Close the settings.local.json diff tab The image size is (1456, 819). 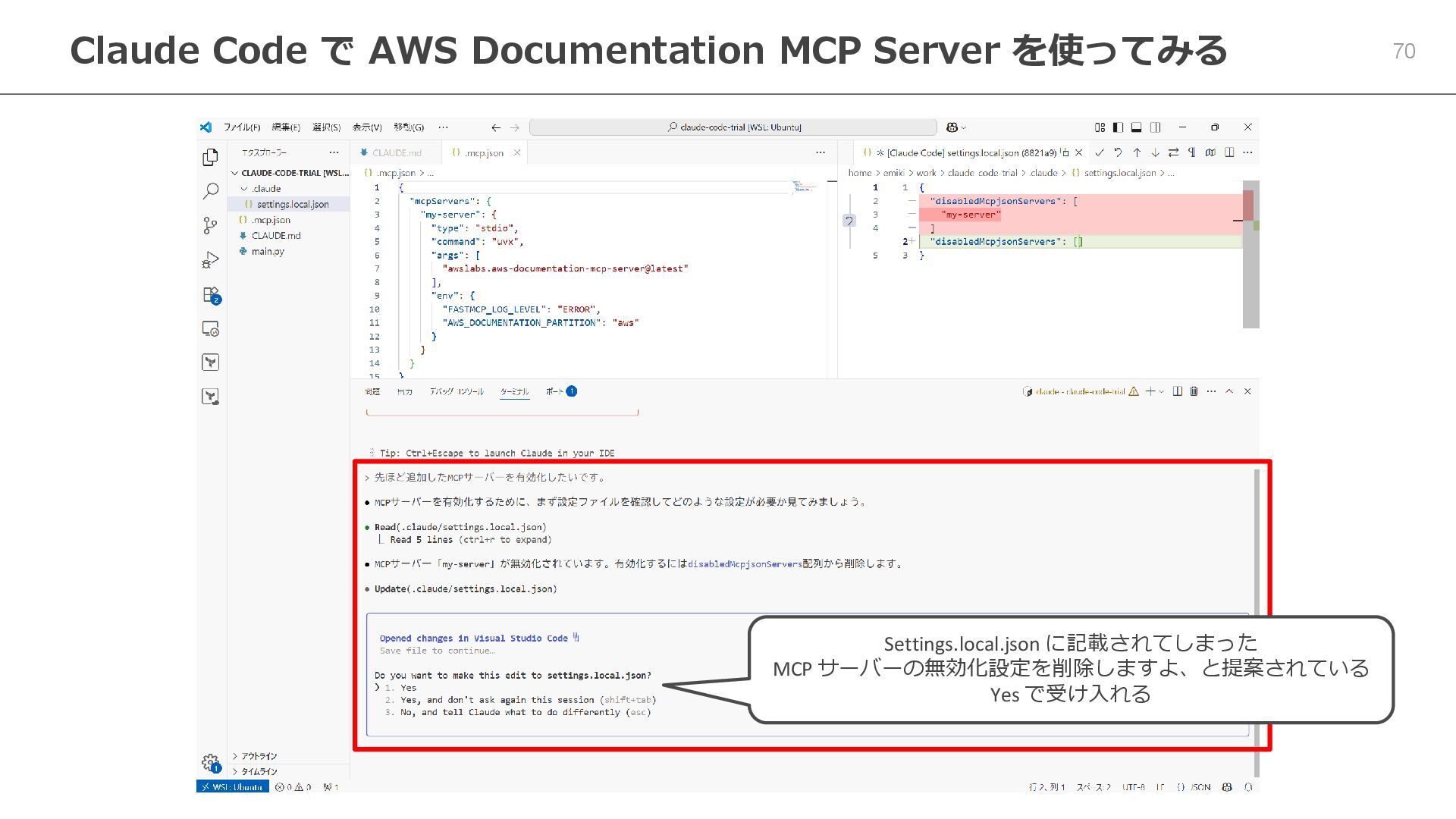1078,152
